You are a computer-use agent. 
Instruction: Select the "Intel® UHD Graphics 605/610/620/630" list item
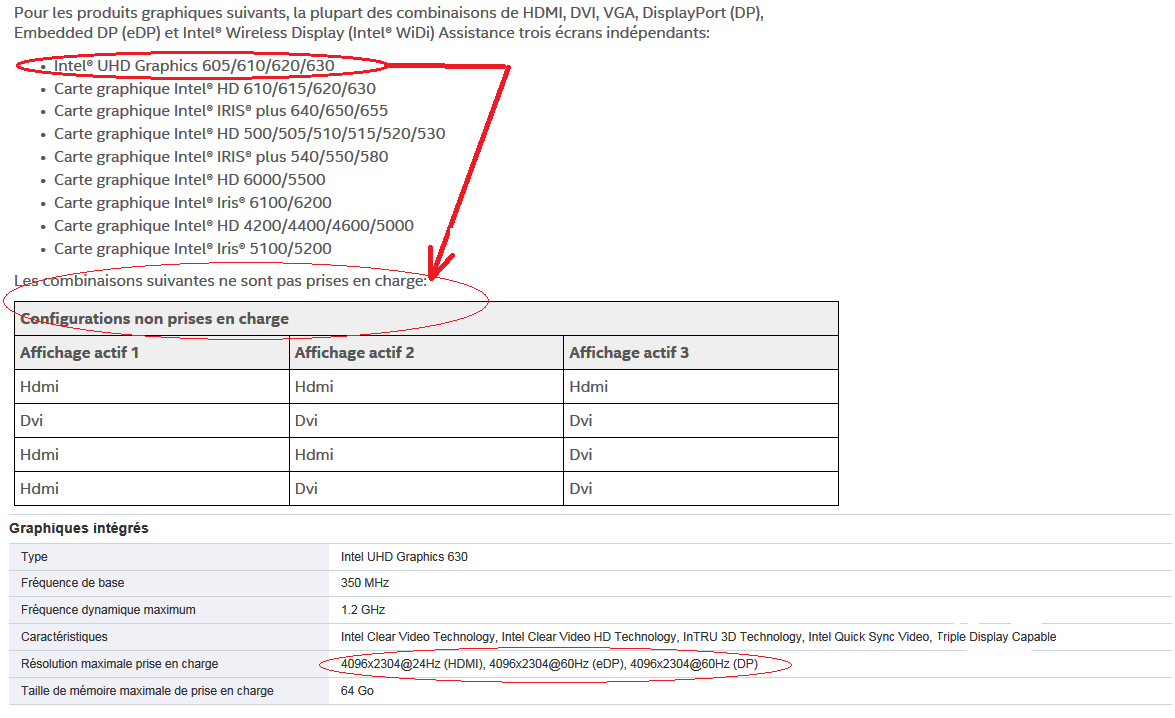click(194, 66)
